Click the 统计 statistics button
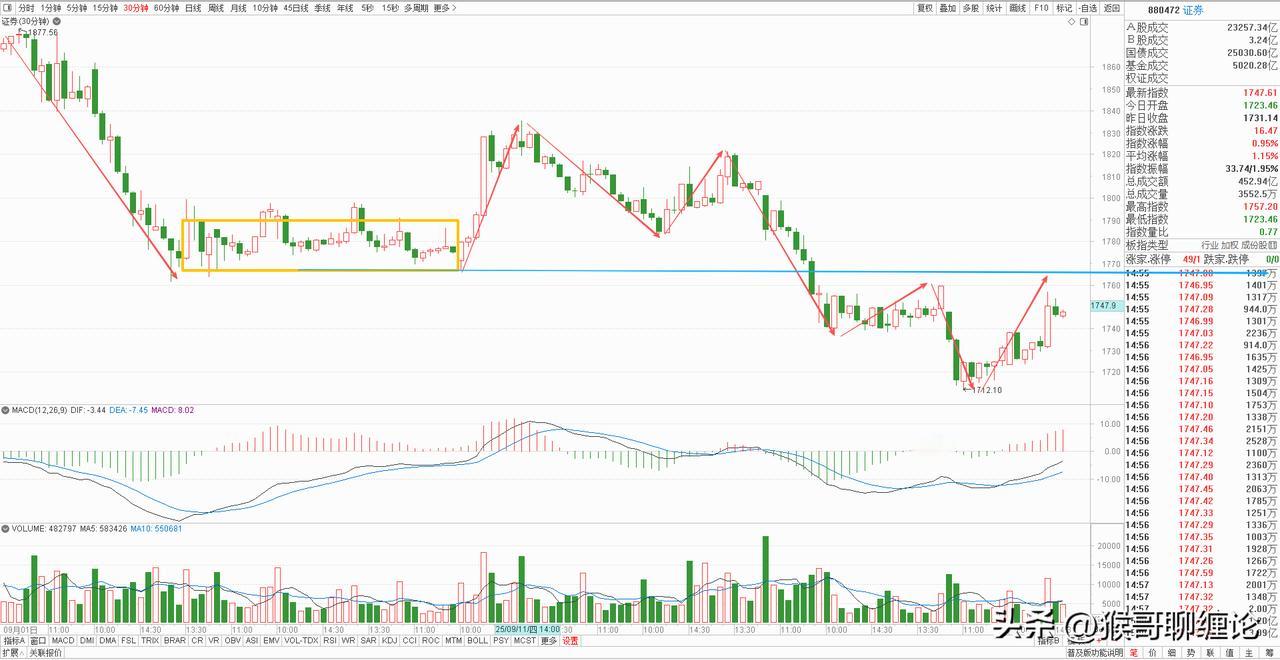 click(994, 8)
